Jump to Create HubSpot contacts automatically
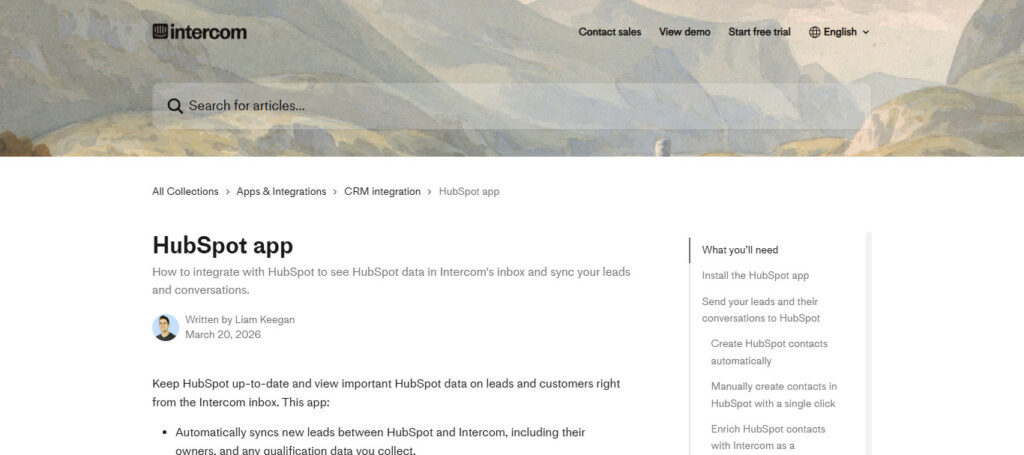1024x455 pixels. pyautogui.click(x=769, y=352)
